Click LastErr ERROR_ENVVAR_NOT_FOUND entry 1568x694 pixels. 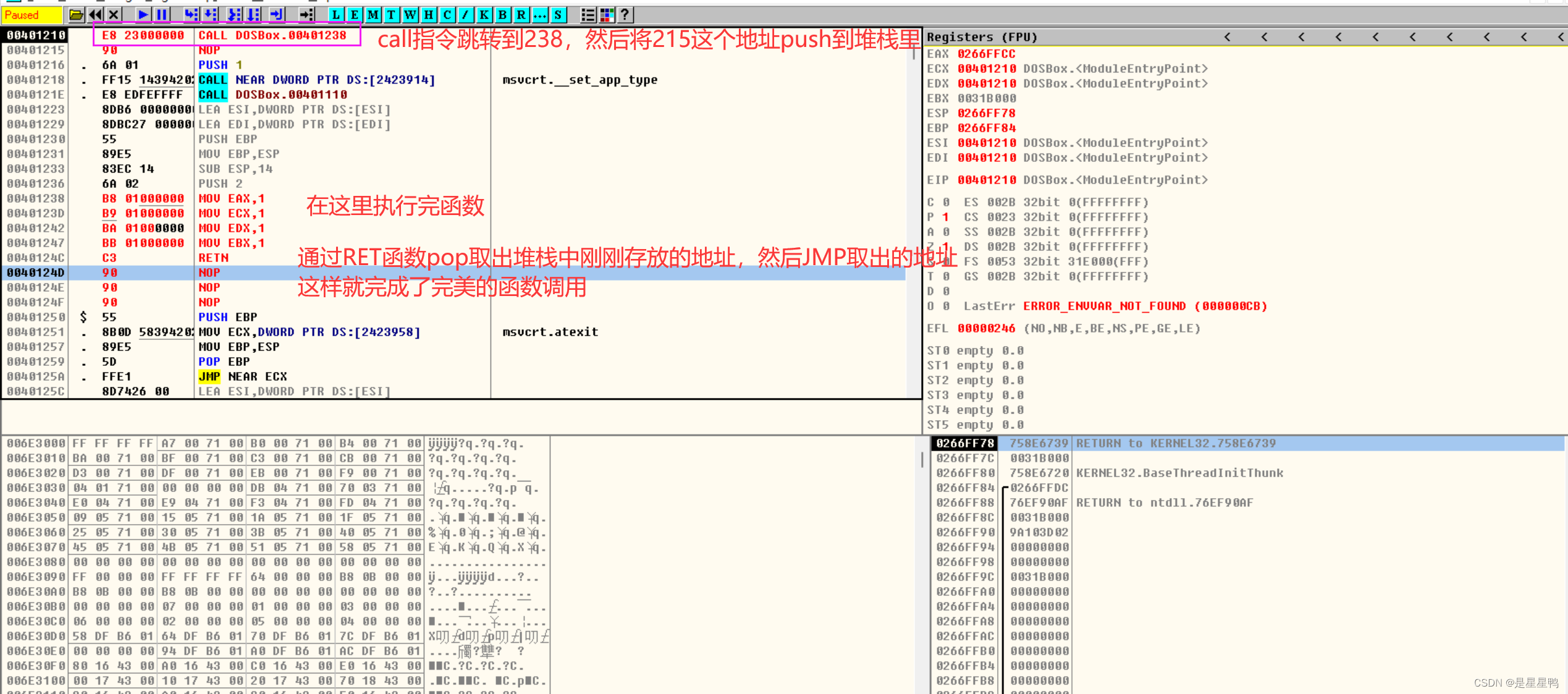pos(1115,306)
